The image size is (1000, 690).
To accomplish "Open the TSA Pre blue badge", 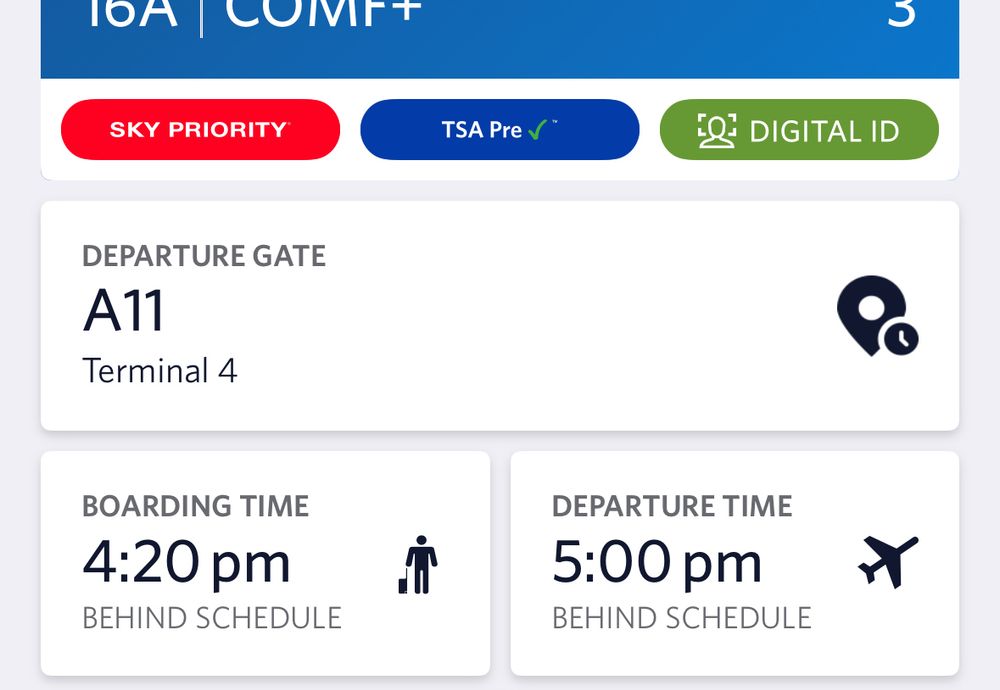I will pyautogui.click(x=499, y=129).
